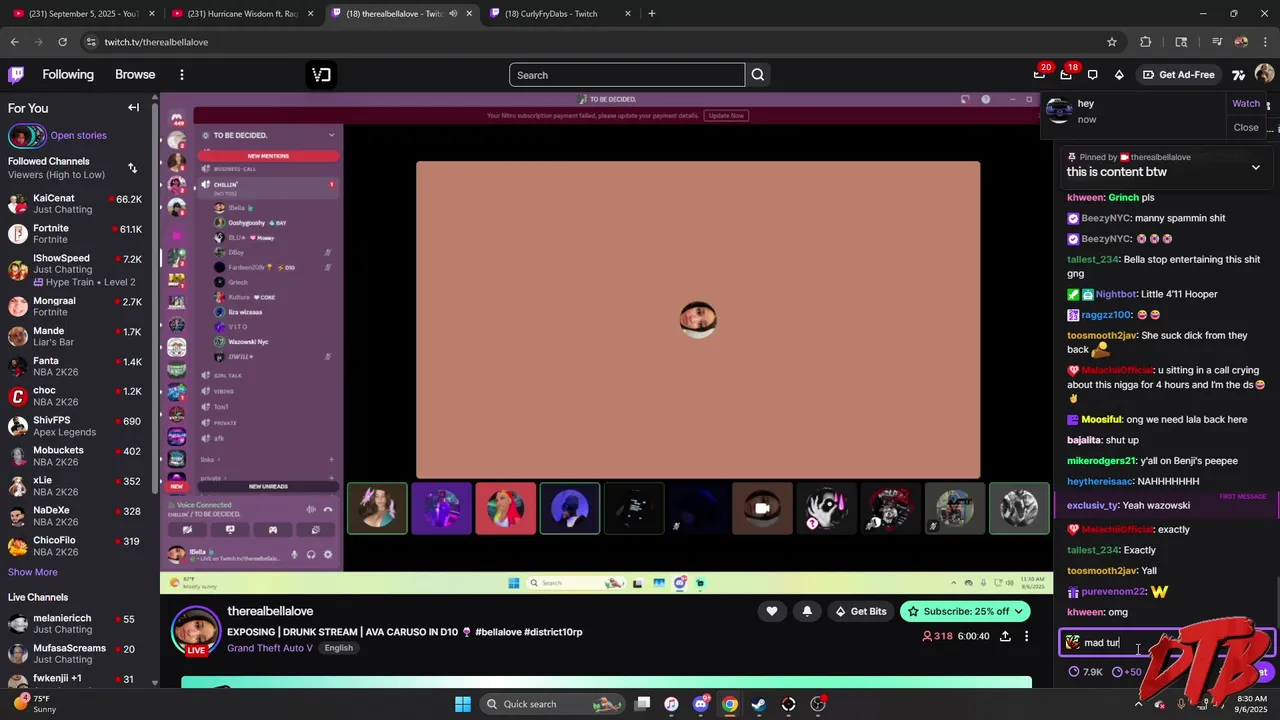Click the English language tag

click(338, 648)
